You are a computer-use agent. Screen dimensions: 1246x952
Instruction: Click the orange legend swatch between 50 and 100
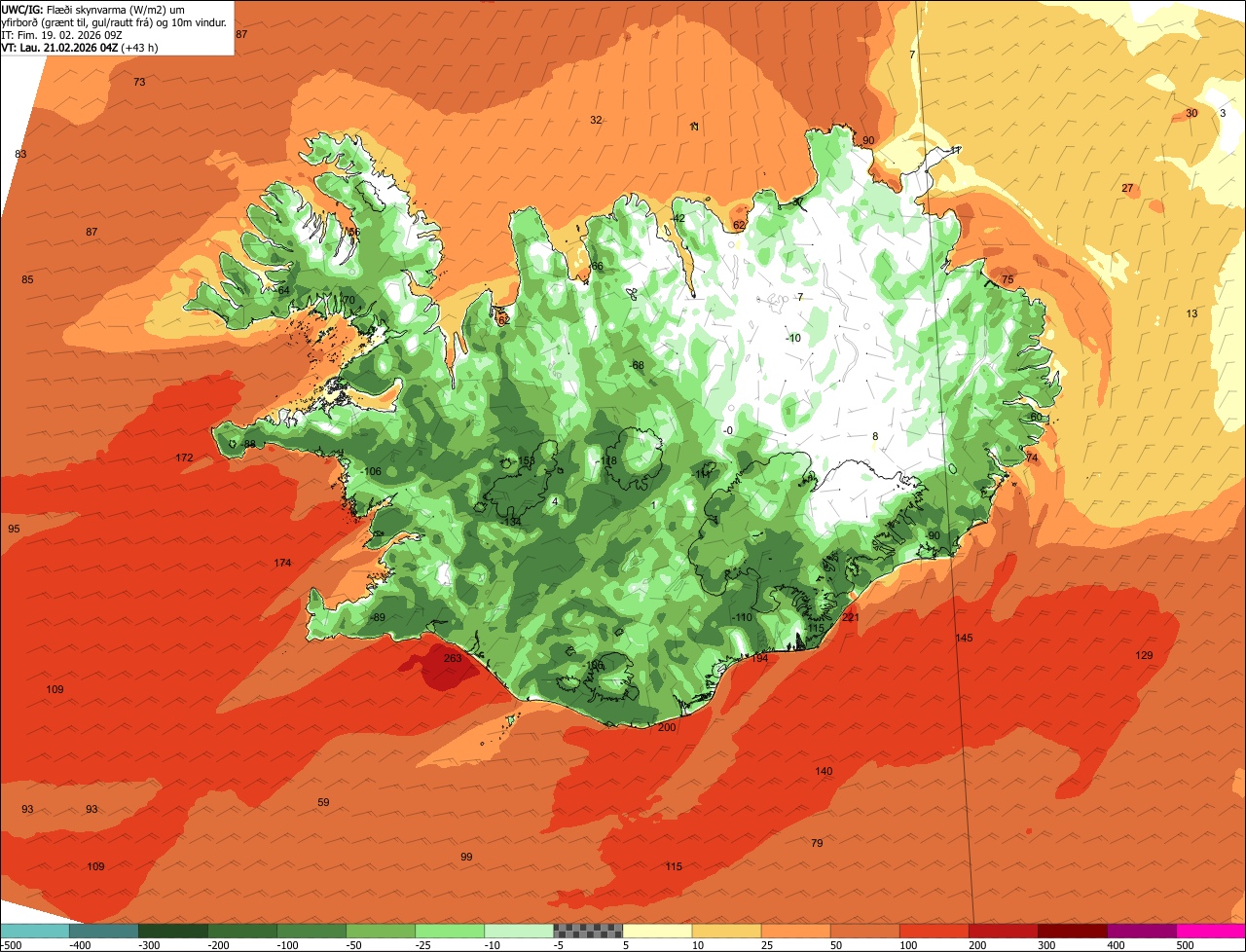pyautogui.click(x=864, y=931)
